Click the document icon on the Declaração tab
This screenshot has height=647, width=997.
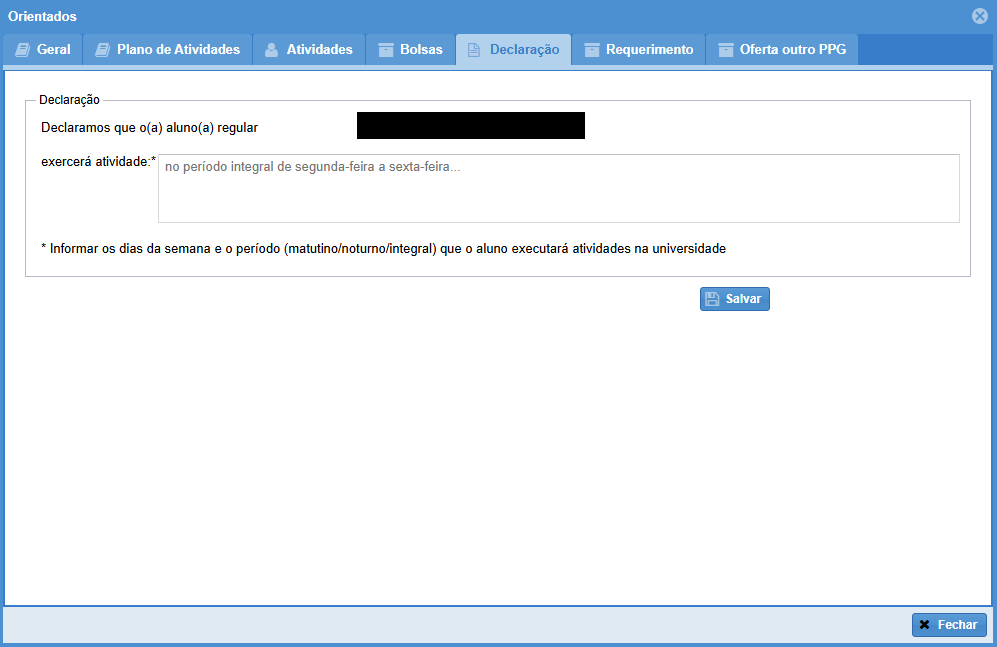point(474,50)
